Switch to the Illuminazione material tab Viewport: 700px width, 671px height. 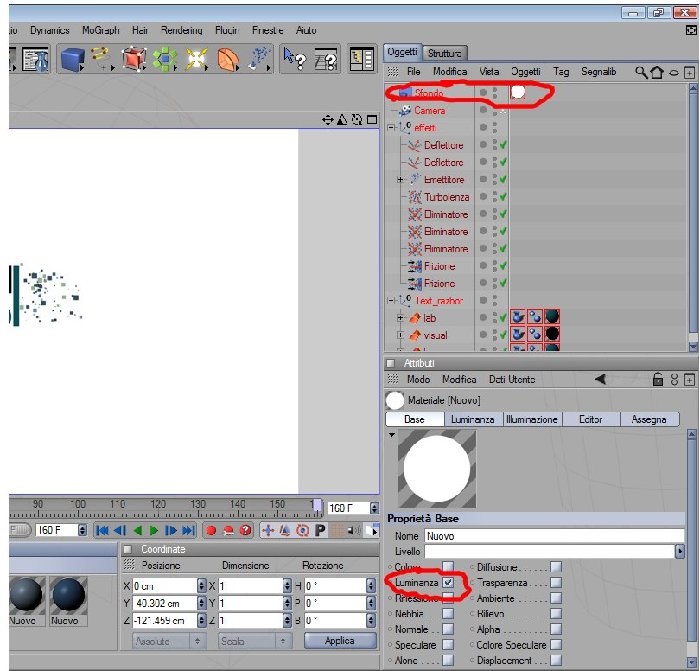[532, 419]
